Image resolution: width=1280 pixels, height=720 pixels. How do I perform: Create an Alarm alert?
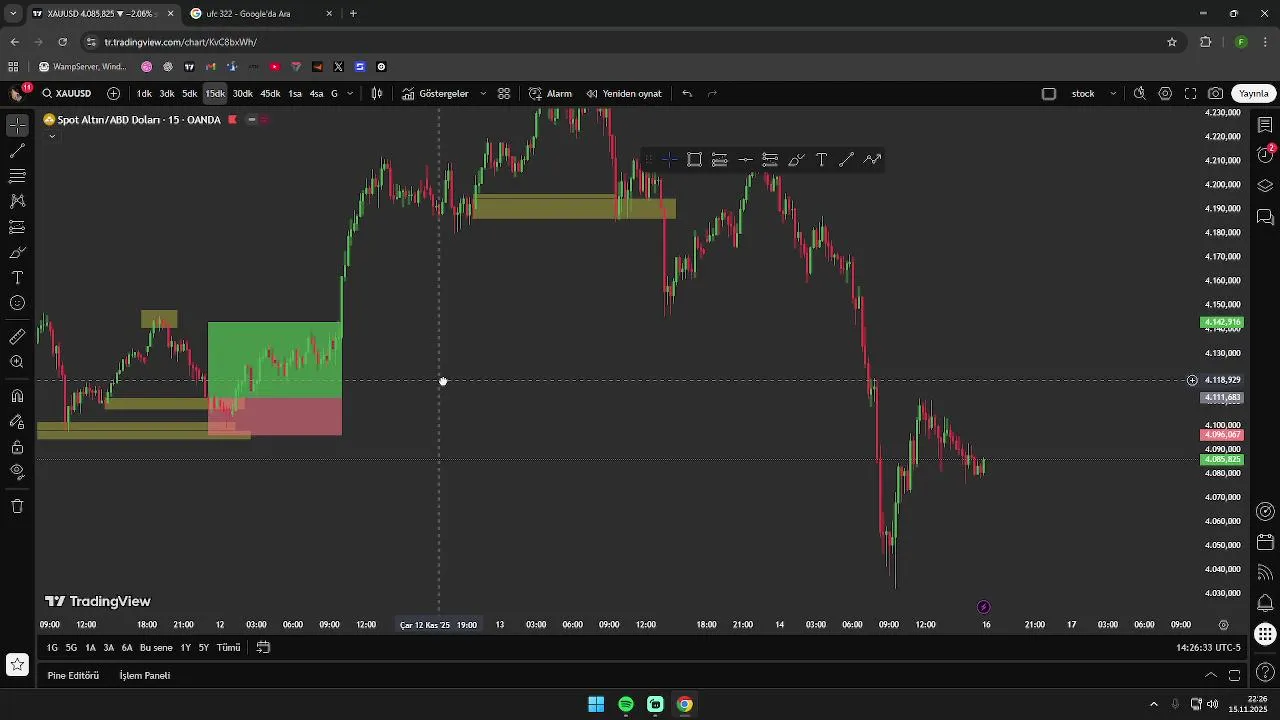pos(550,93)
